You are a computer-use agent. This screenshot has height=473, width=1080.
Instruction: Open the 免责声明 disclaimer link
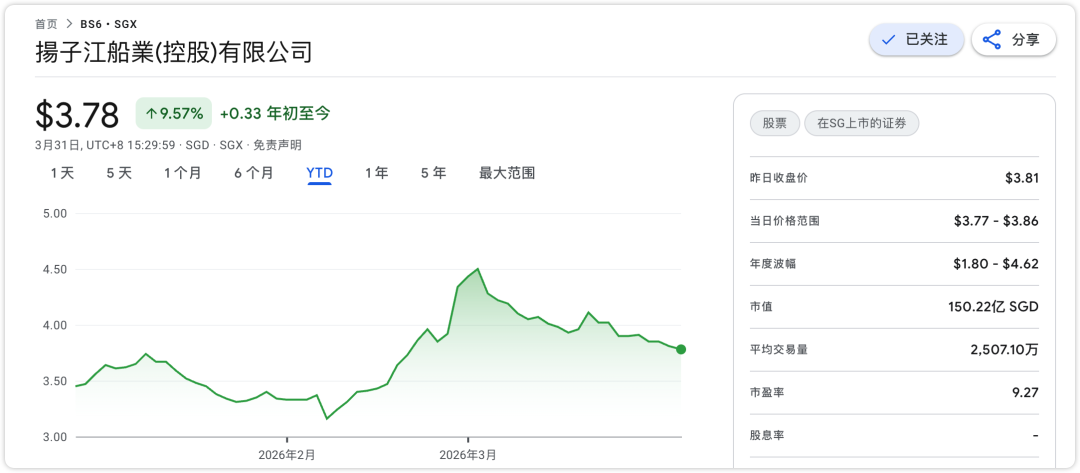pyautogui.click(x=273, y=145)
